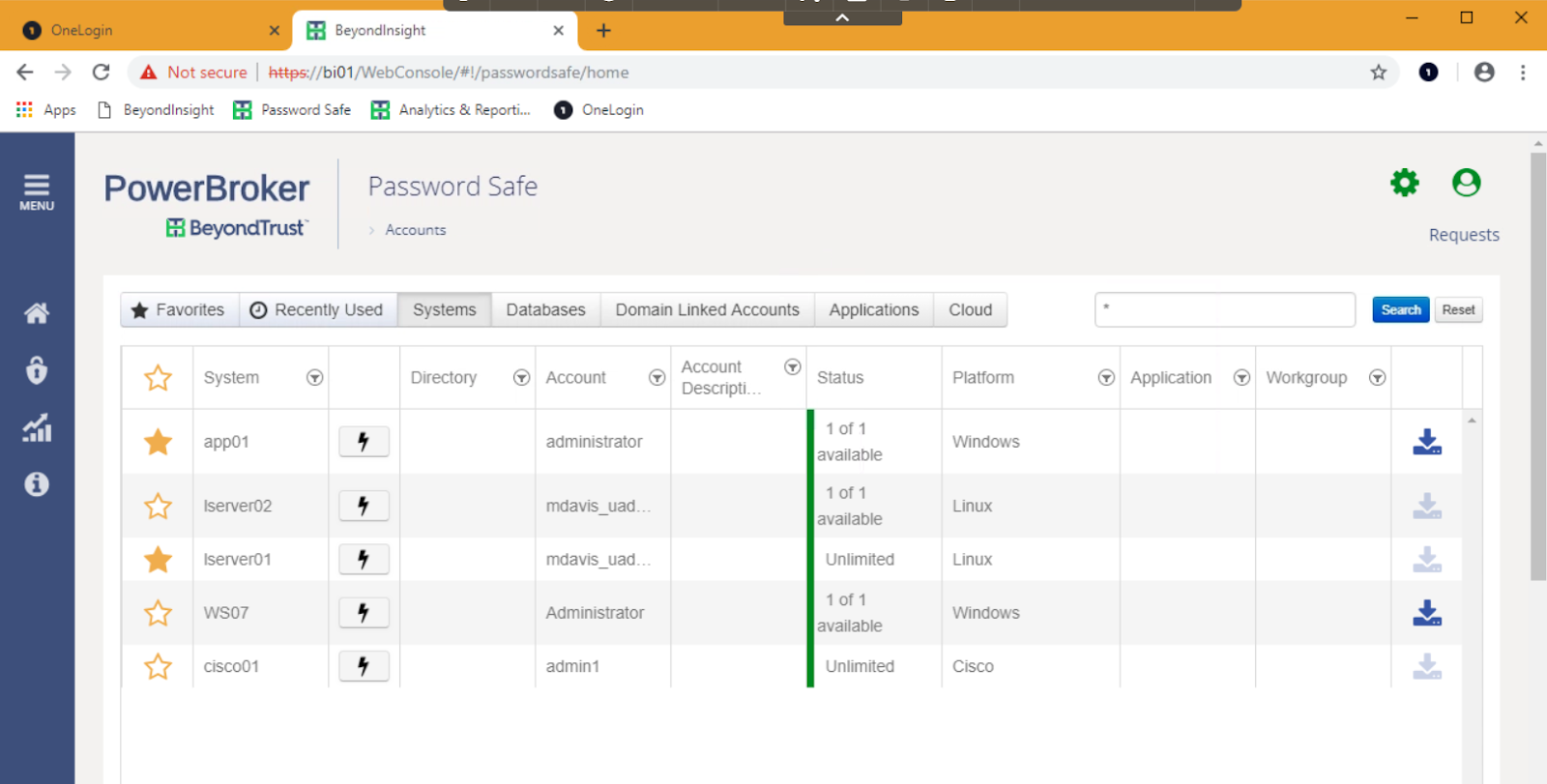The width and height of the screenshot is (1547, 784).
Task: Favorite lserver02 with its star
Action: pyautogui.click(x=158, y=506)
